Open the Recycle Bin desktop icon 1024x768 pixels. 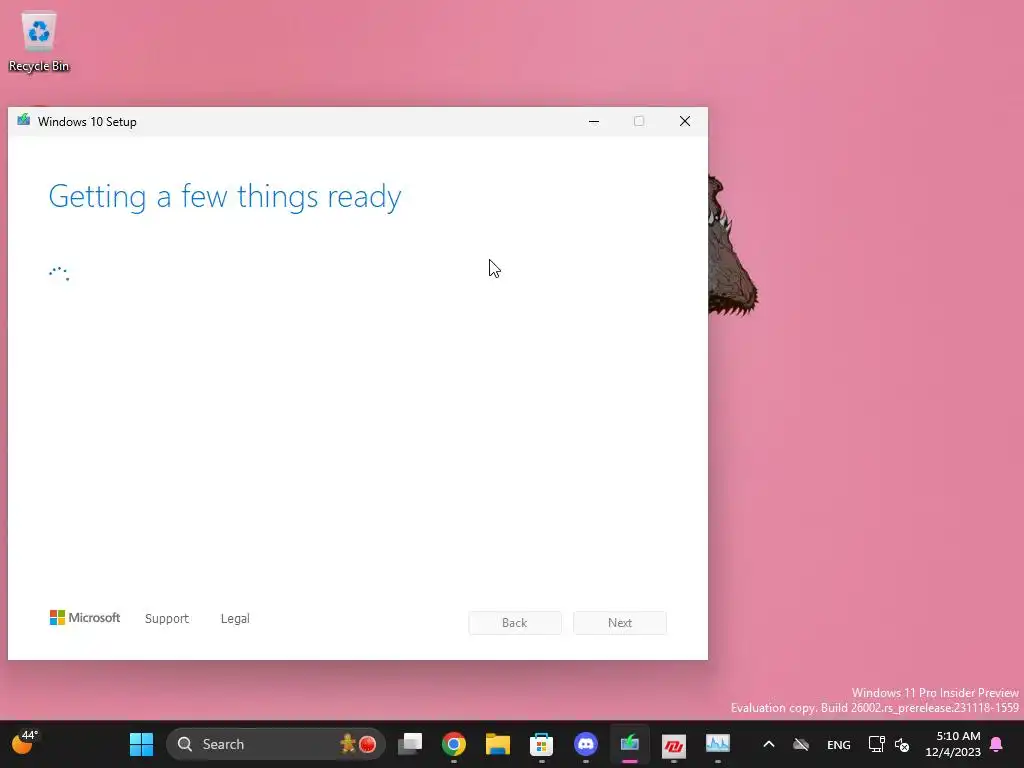coord(39,42)
